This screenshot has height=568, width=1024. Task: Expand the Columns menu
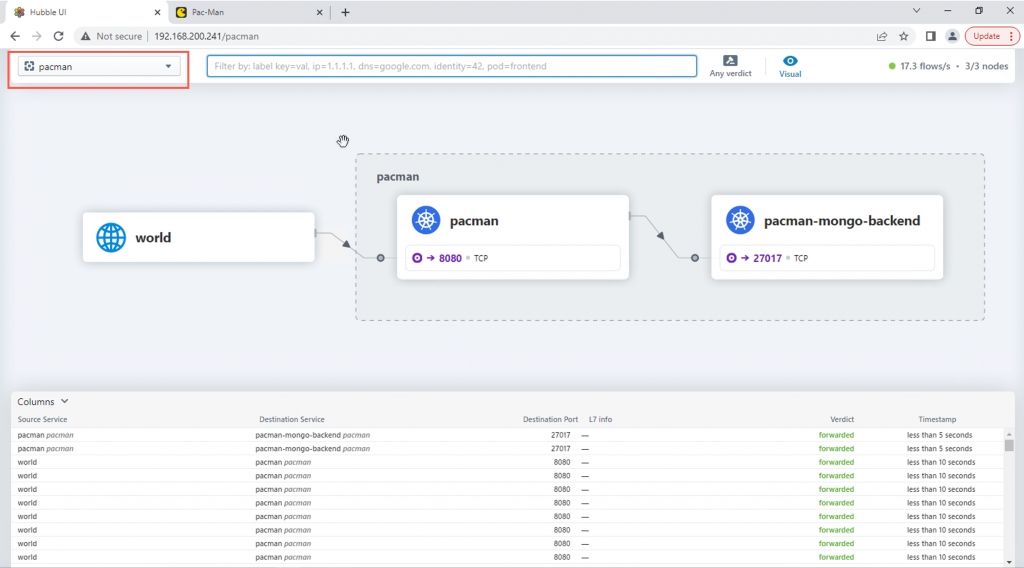click(x=42, y=402)
